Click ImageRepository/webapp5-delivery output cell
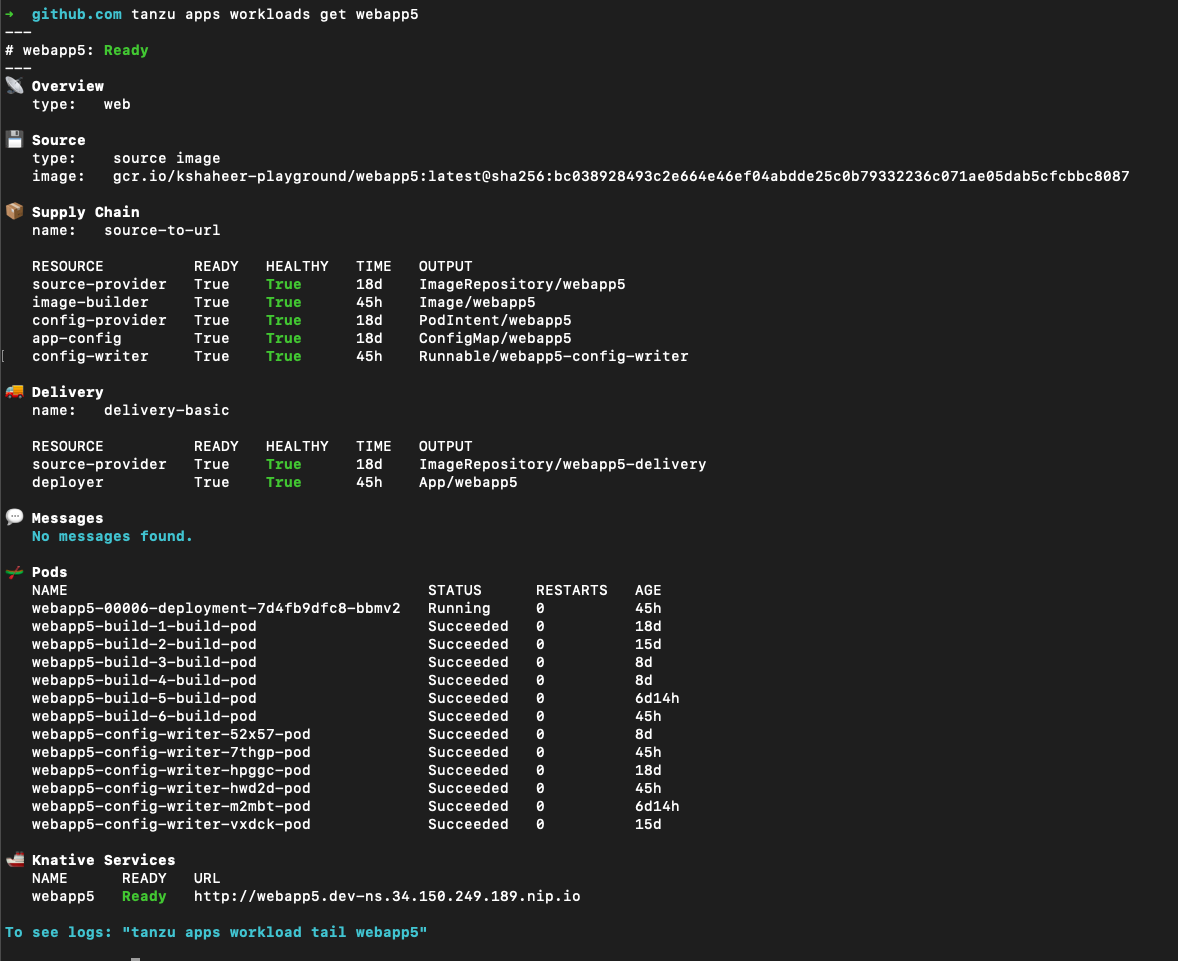This screenshot has height=961, width=1178. pyautogui.click(x=563, y=464)
